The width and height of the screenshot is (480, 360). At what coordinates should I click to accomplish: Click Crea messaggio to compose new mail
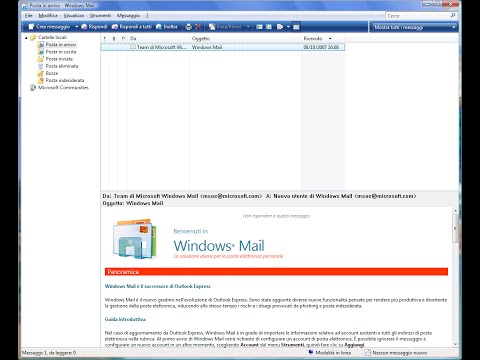[49, 27]
